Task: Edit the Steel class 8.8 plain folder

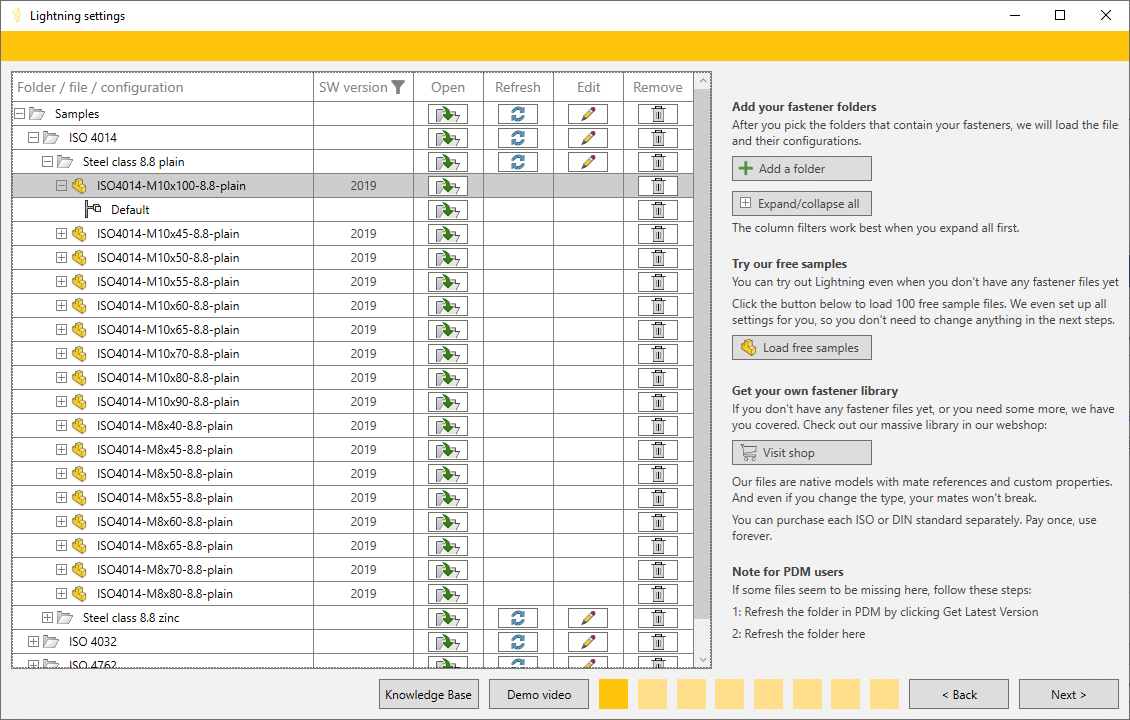Action: click(x=588, y=161)
